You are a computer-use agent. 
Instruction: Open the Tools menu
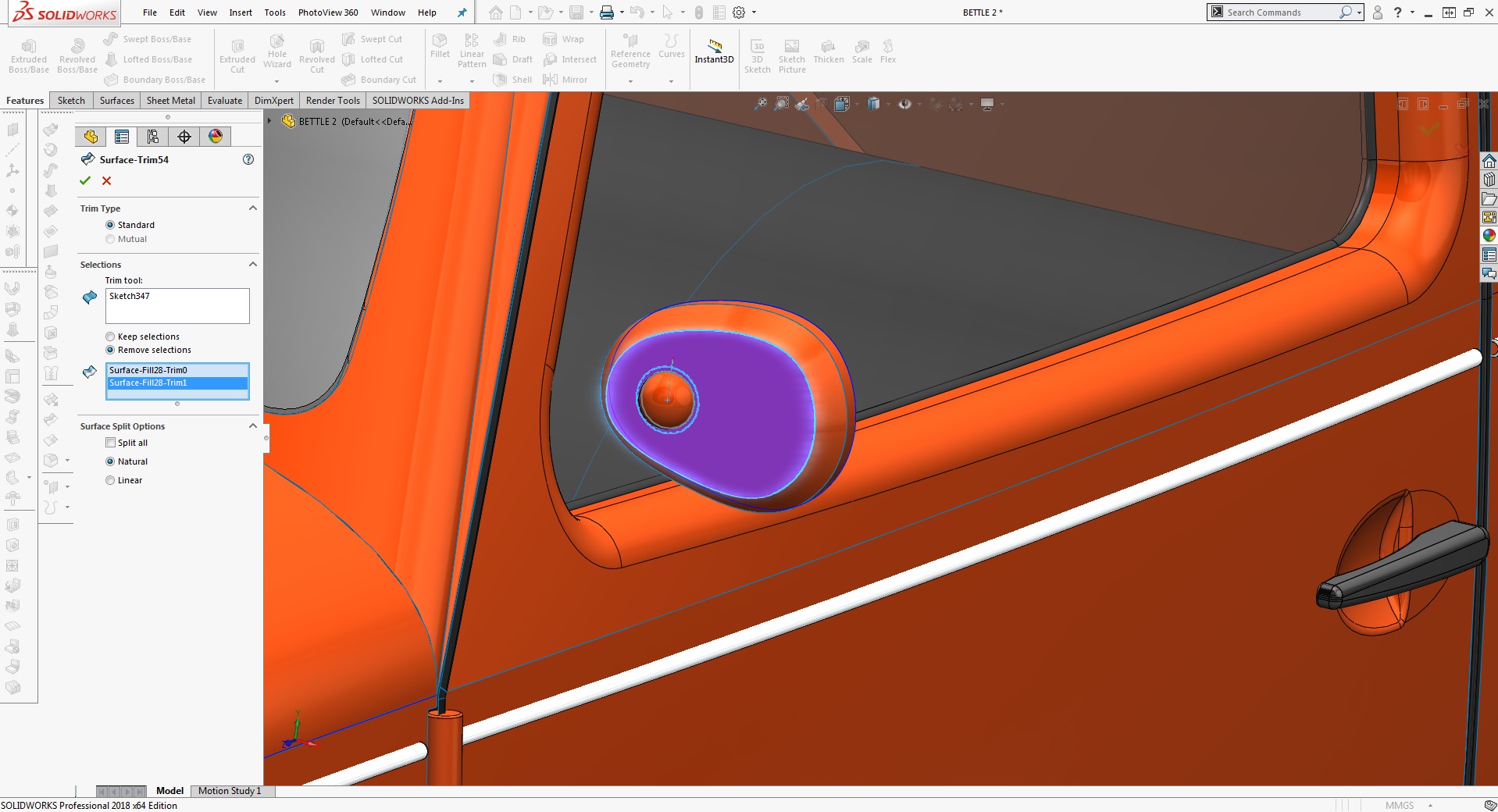275,12
